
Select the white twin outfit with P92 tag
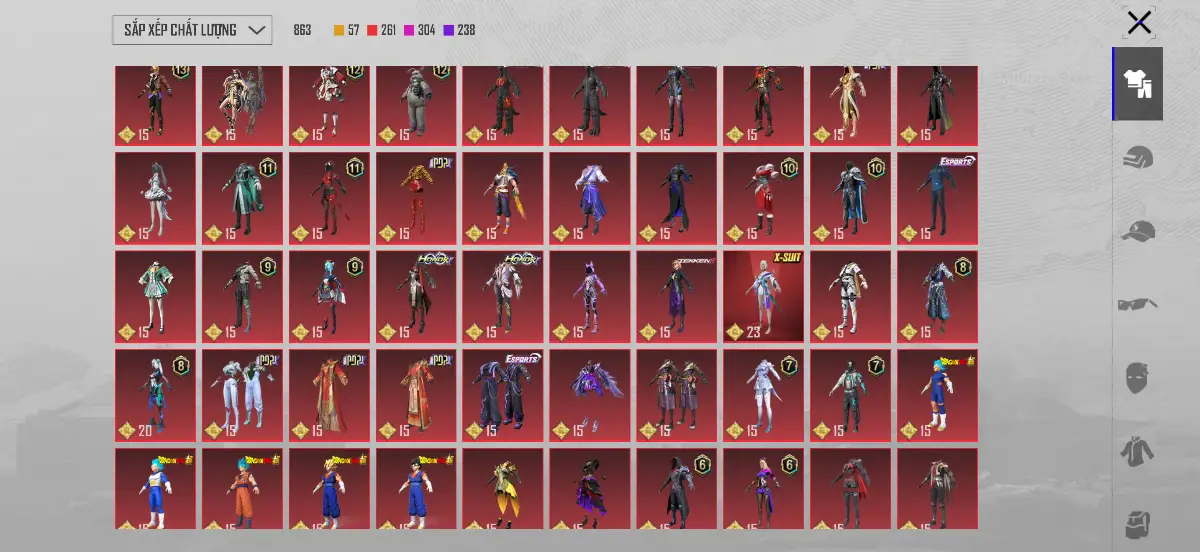pyautogui.click(x=242, y=395)
